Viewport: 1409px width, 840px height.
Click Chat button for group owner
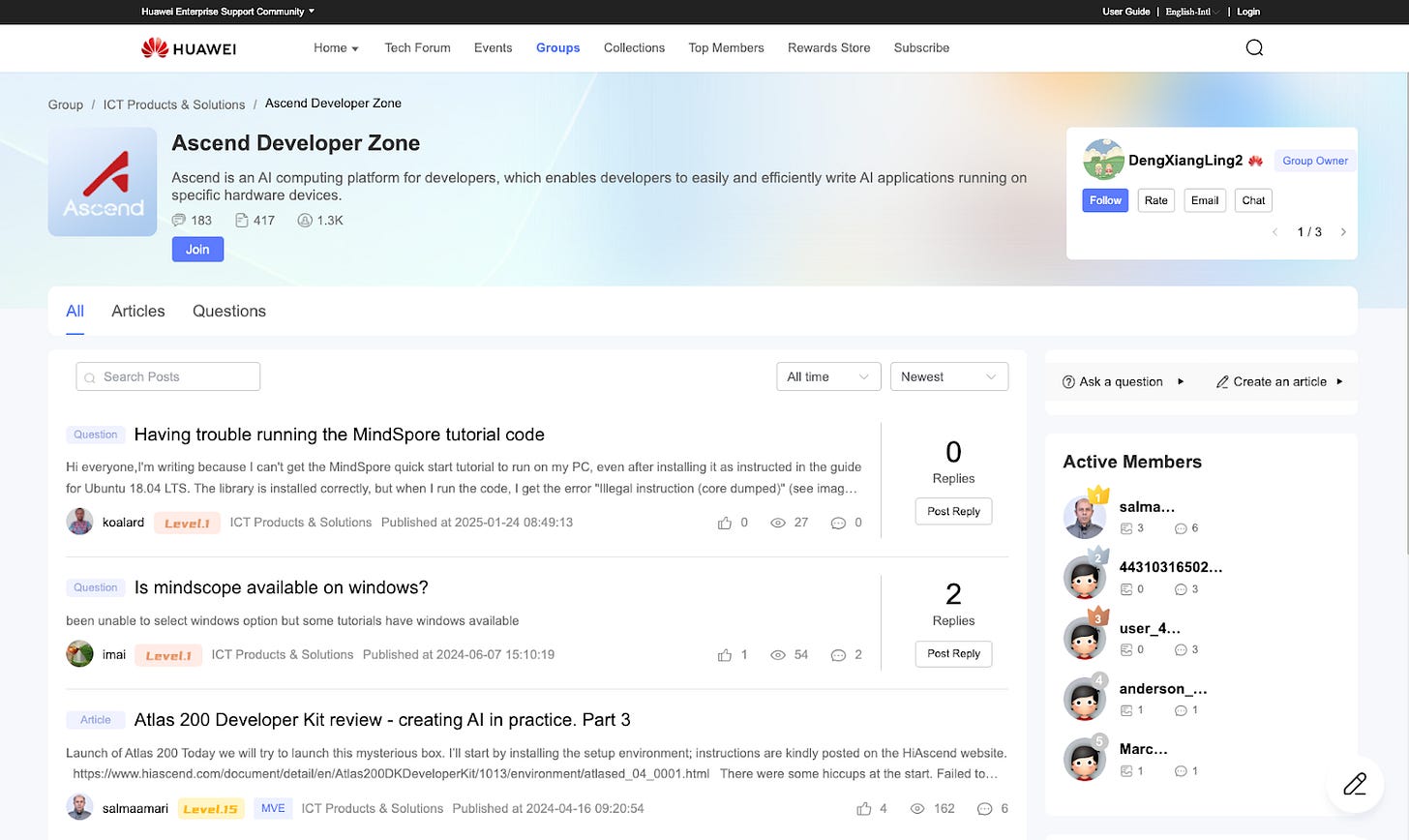pos(1253,200)
